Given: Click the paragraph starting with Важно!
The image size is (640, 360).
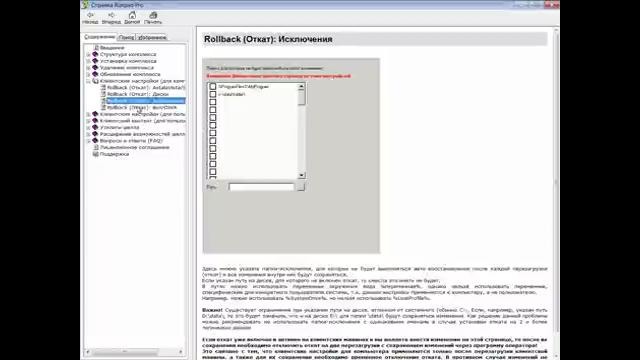Looking at the screenshot, I should [x=375, y=319].
